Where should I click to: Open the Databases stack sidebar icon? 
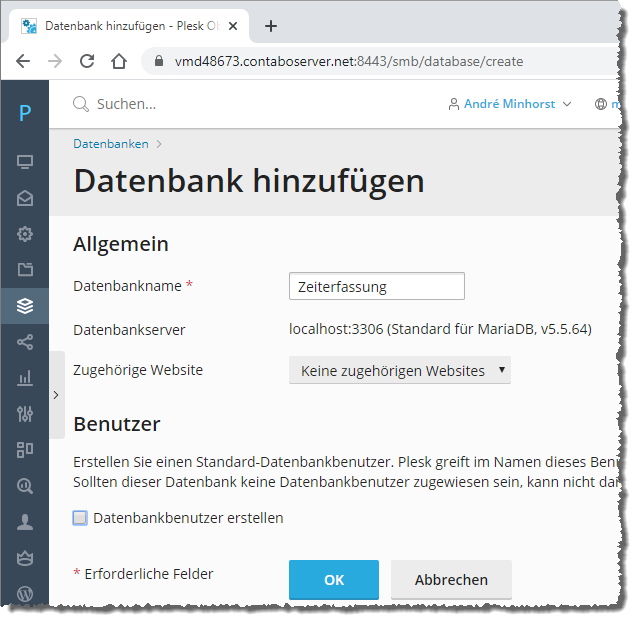click(25, 306)
